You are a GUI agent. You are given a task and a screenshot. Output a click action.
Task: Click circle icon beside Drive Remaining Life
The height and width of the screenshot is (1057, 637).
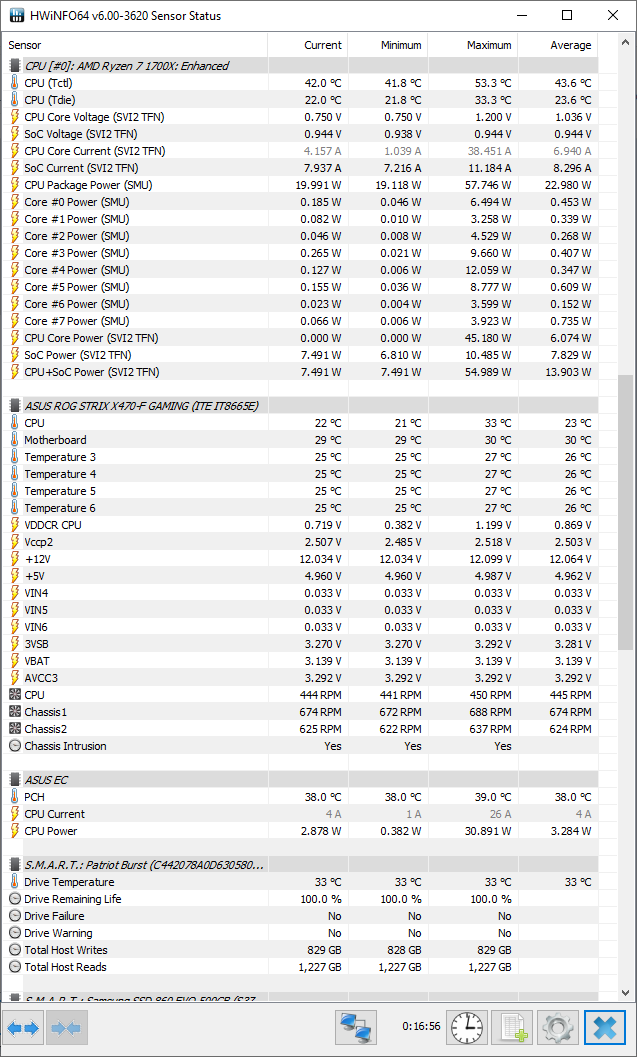tap(14, 899)
